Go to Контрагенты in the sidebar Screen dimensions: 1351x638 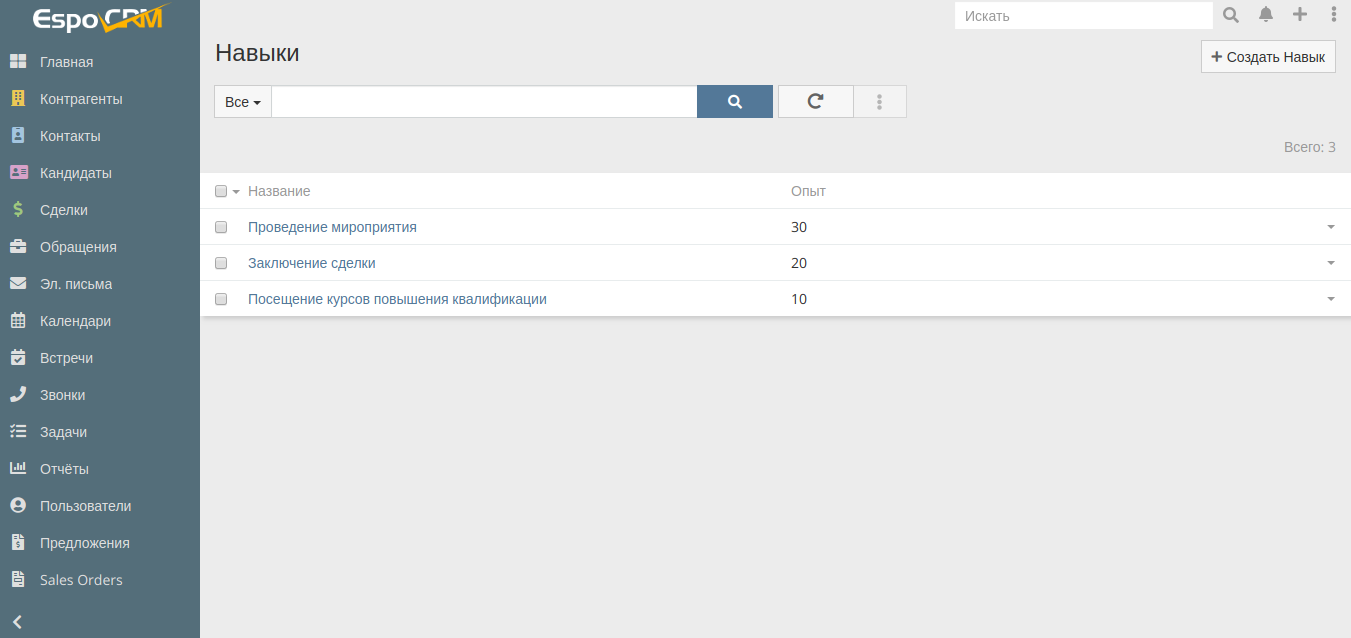click(81, 99)
